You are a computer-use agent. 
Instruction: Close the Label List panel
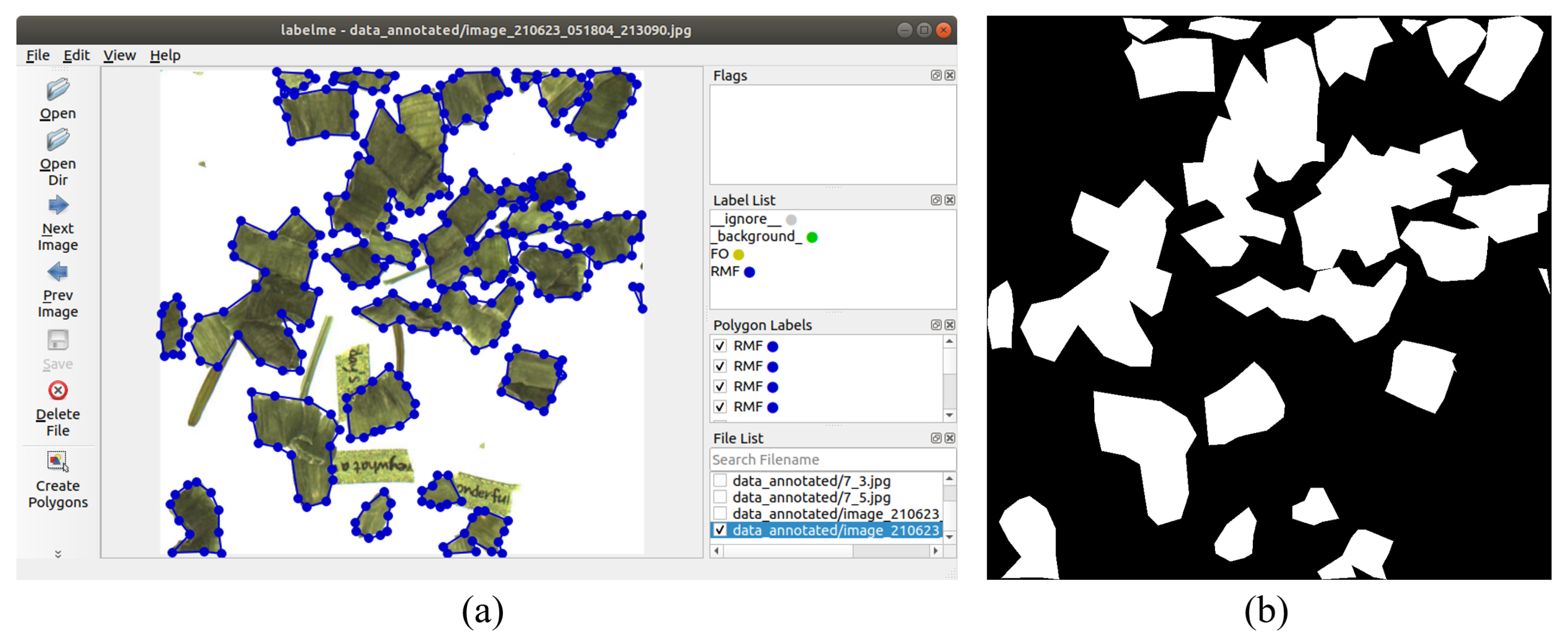point(950,200)
